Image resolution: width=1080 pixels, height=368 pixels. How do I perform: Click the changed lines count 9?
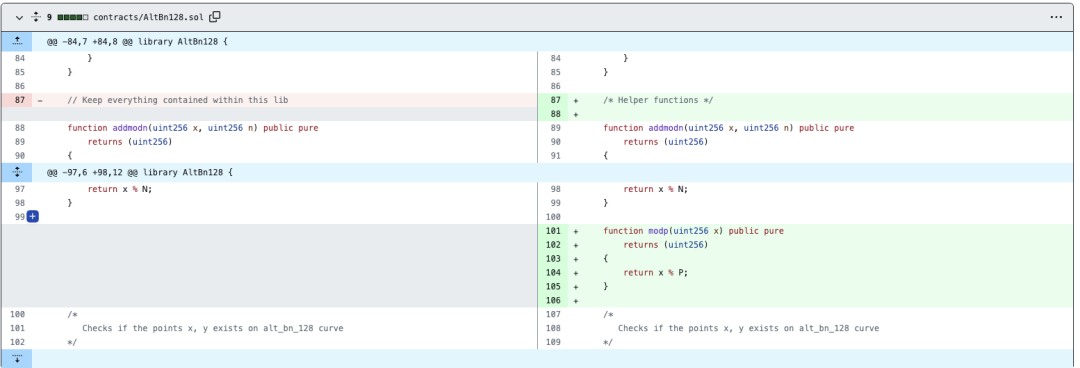click(x=50, y=17)
